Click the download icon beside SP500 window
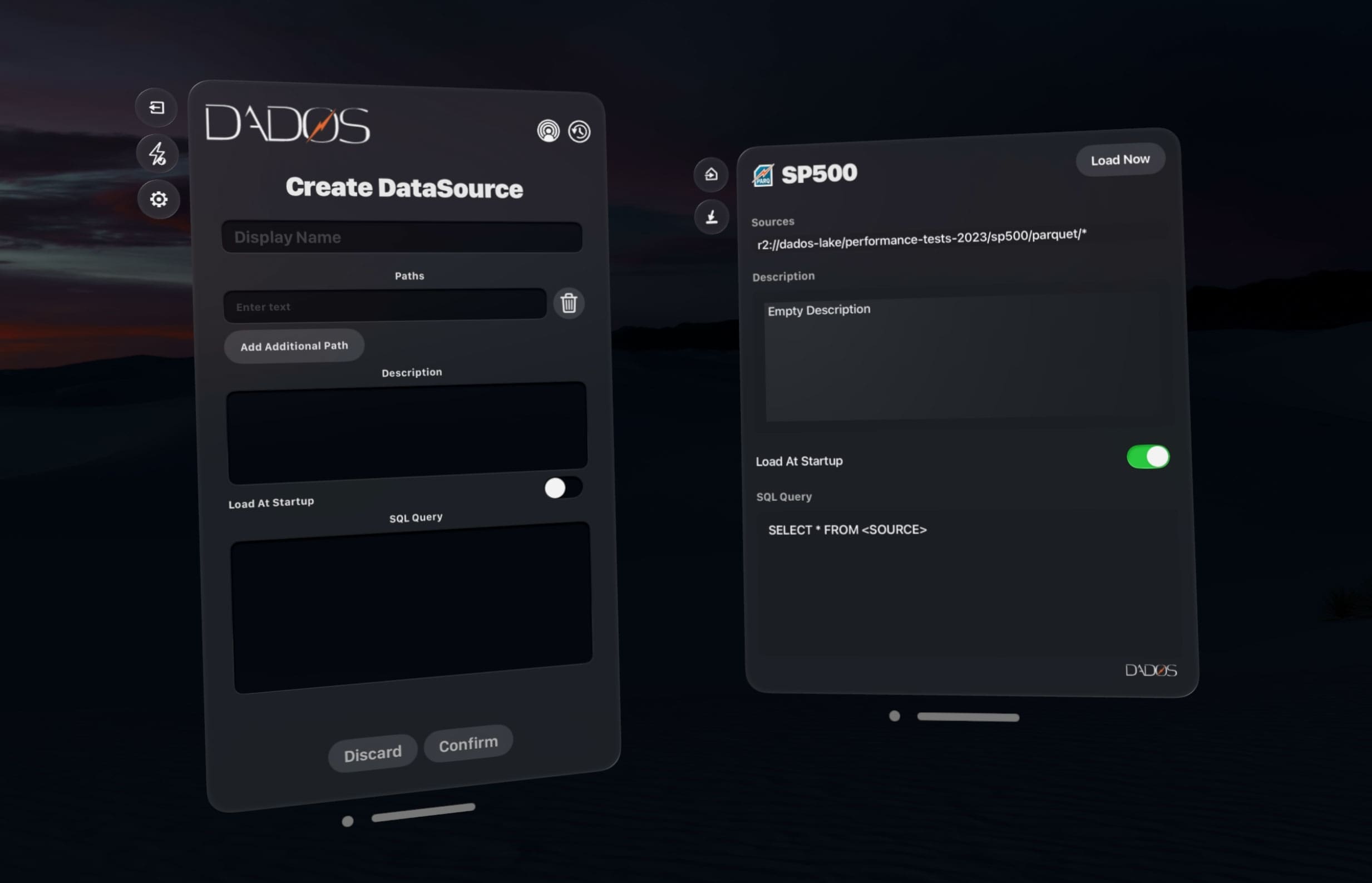 (712, 217)
